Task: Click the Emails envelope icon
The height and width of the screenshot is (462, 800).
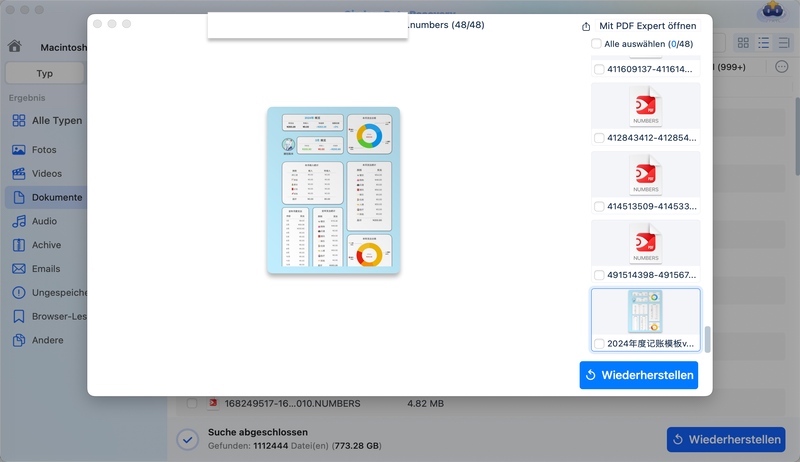Action: click(x=19, y=269)
